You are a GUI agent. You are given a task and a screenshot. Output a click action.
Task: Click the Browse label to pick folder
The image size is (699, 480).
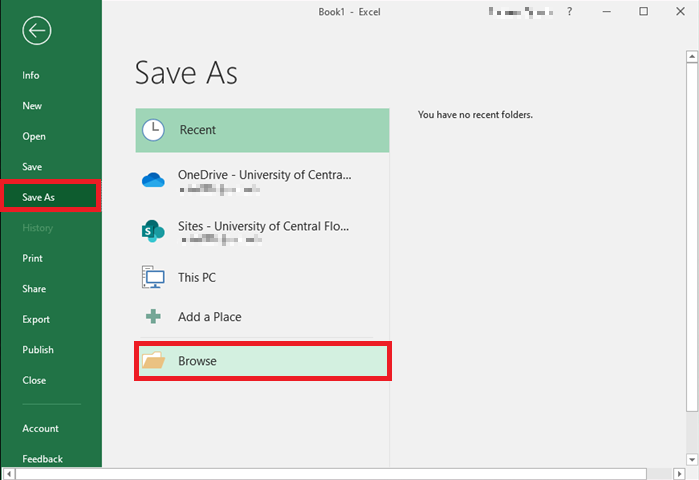(x=197, y=361)
